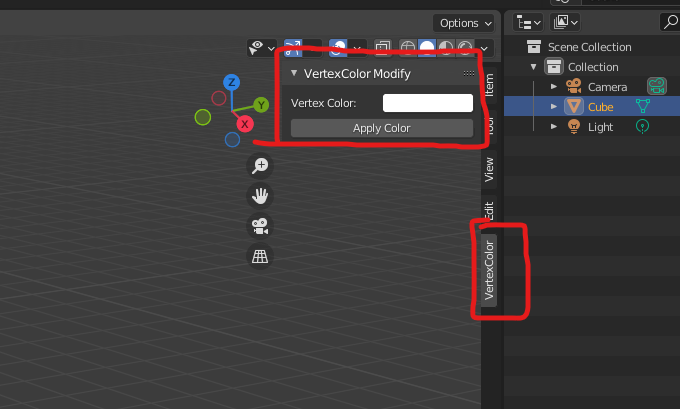Switch to Material Preview shading
The width and height of the screenshot is (680, 409).
click(446, 48)
